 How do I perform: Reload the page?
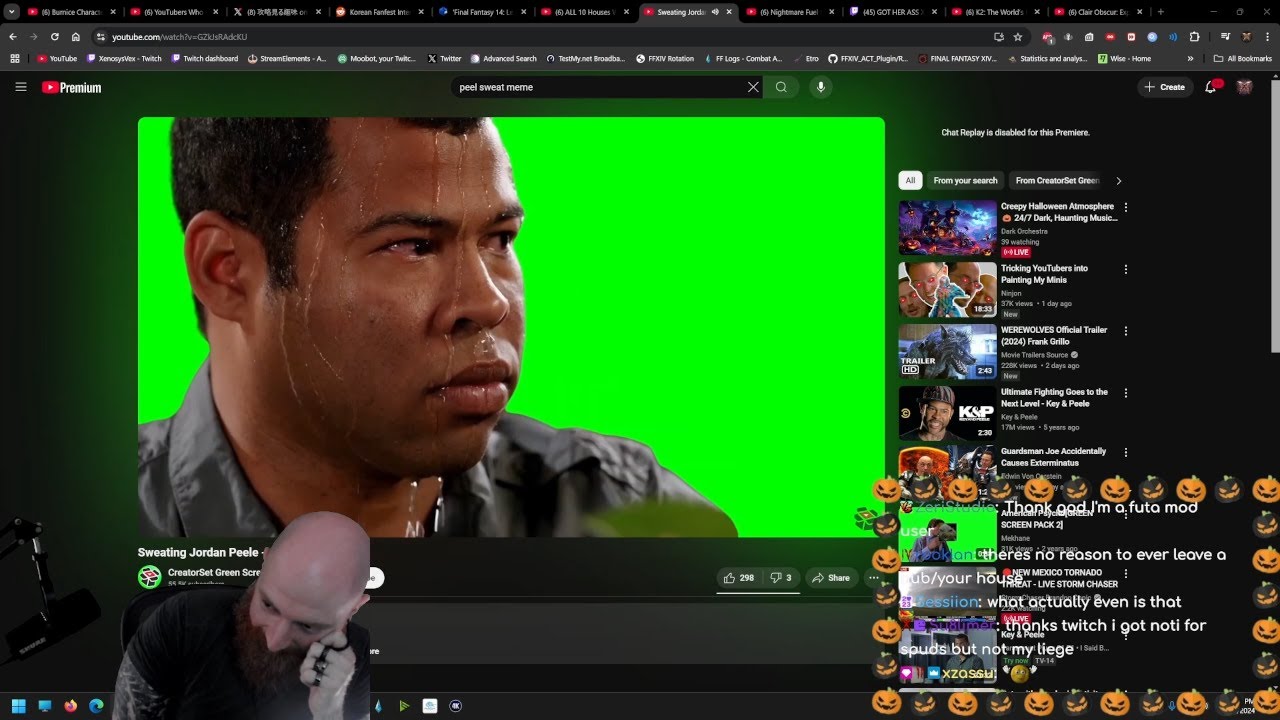coord(54,37)
